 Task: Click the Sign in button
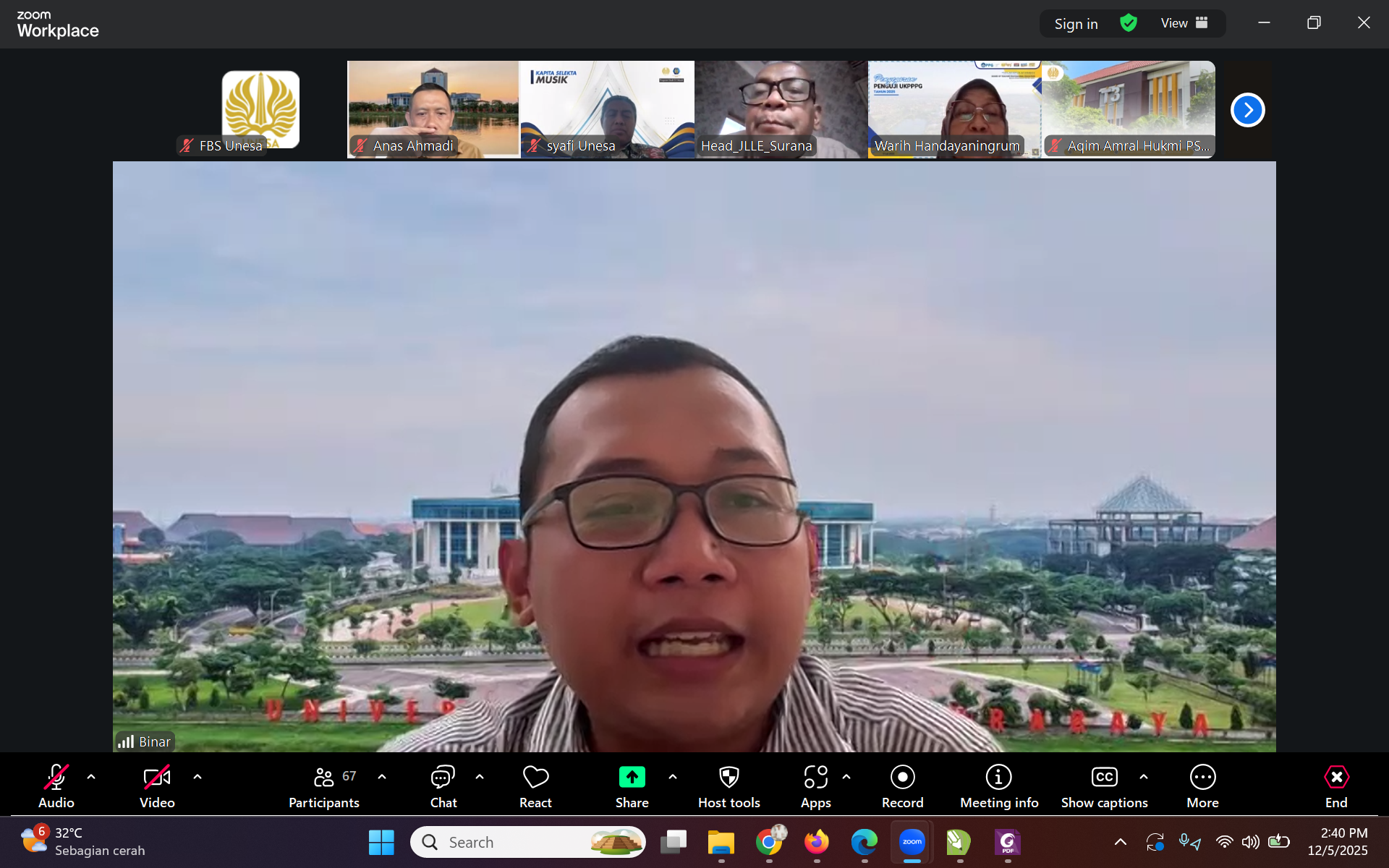click(1076, 24)
